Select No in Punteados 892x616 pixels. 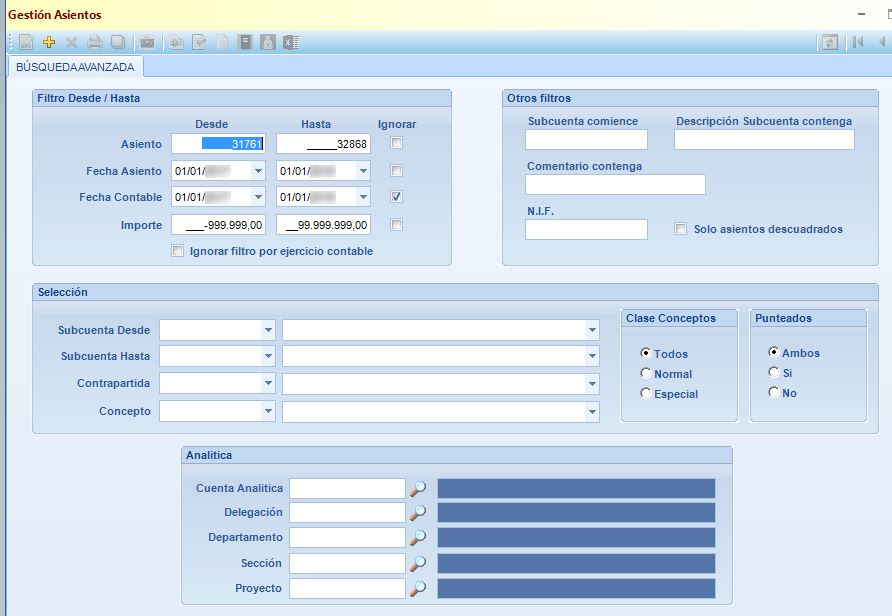coord(773,392)
